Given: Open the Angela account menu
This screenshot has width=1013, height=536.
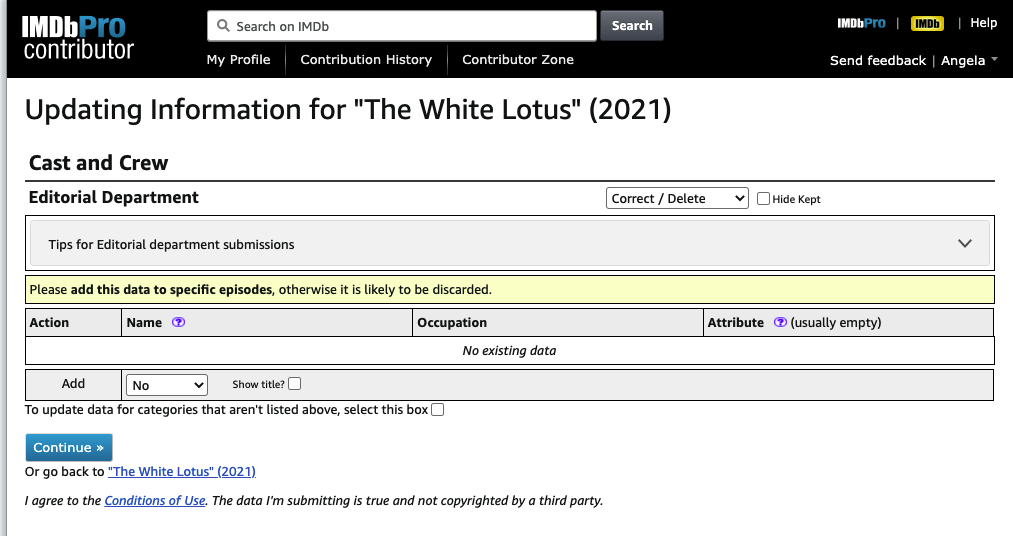Looking at the screenshot, I should pos(969,61).
